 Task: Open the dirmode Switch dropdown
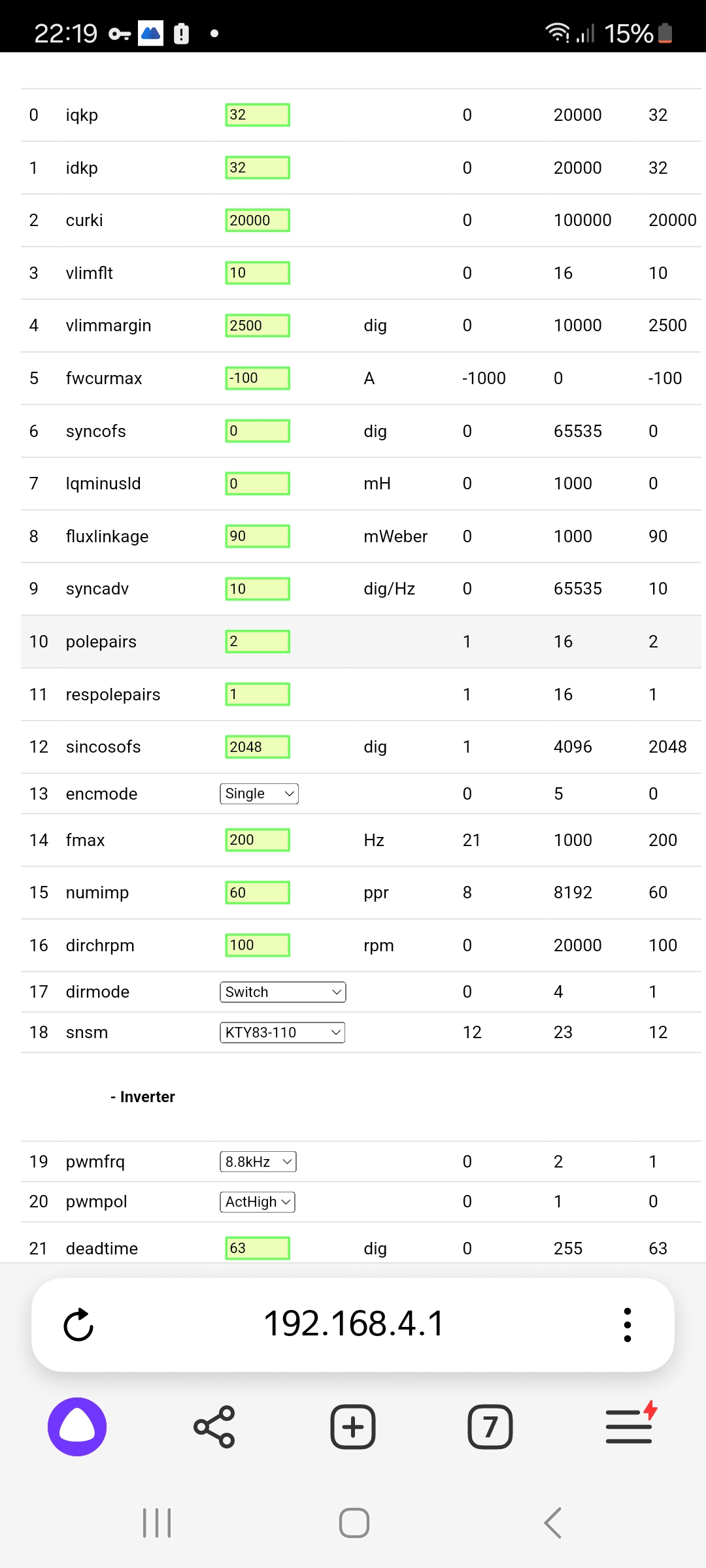tap(282, 992)
